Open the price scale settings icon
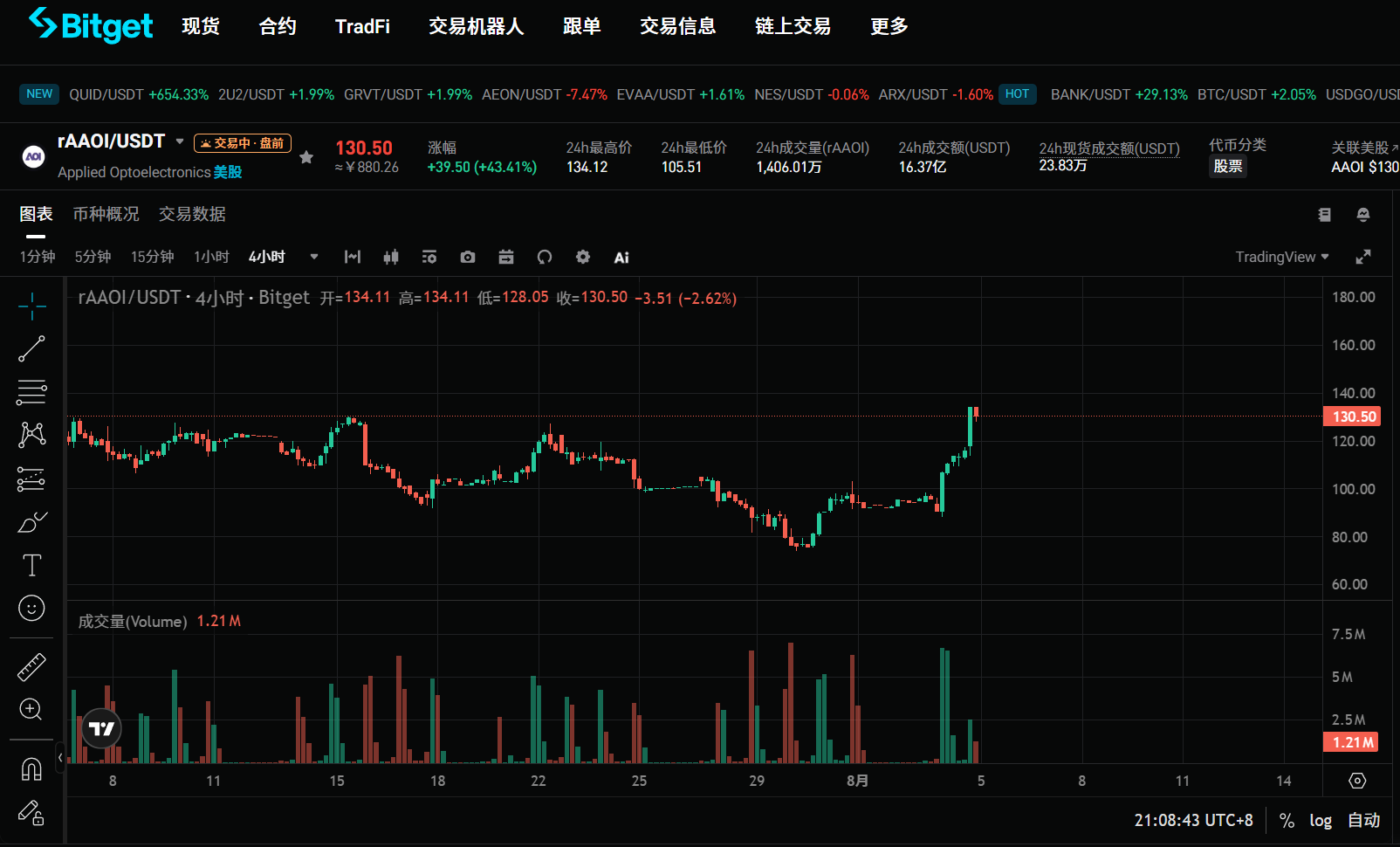 tap(1357, 781)
